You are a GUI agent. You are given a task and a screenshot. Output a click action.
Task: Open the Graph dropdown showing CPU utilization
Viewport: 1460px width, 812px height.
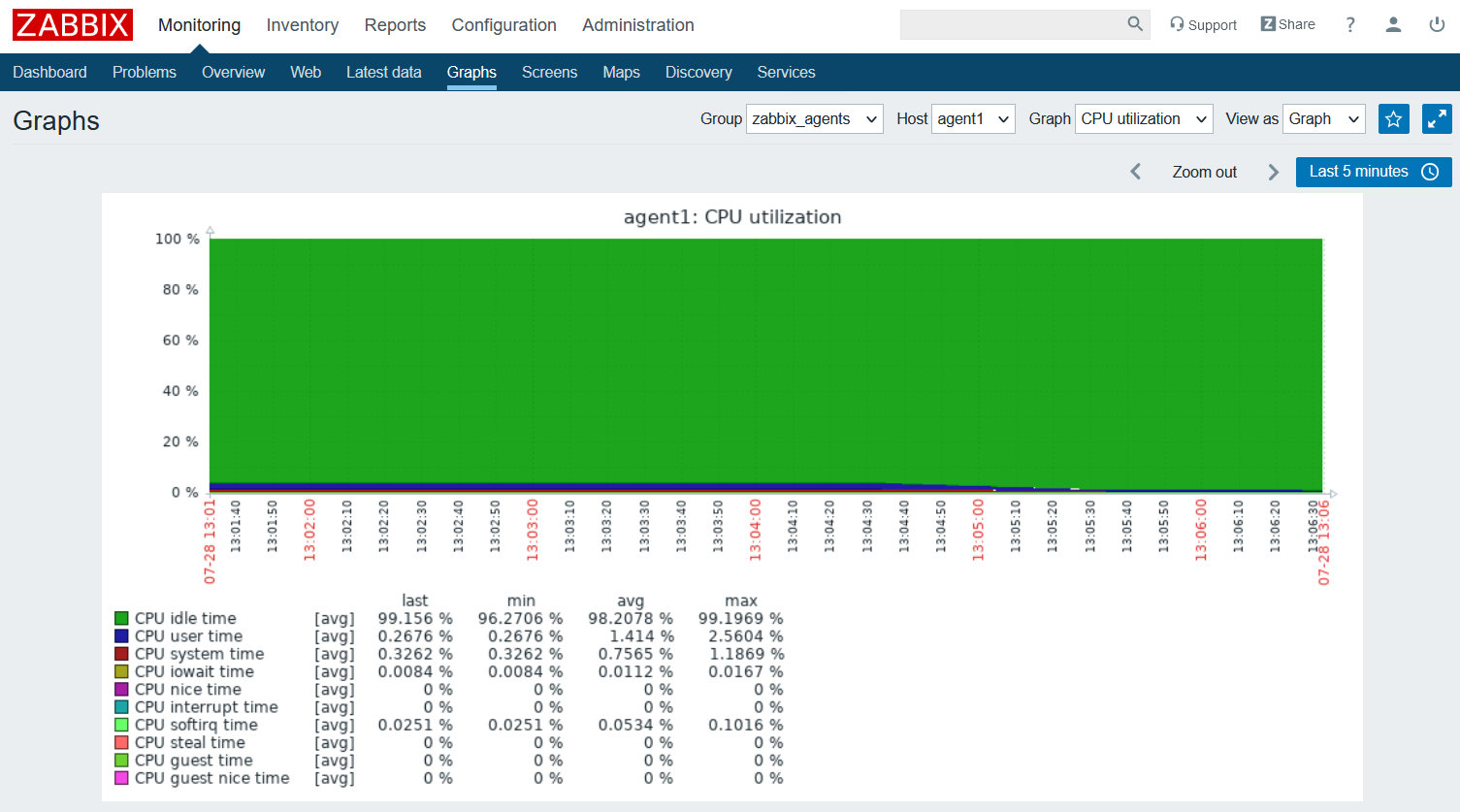[x=1143, y=118]
